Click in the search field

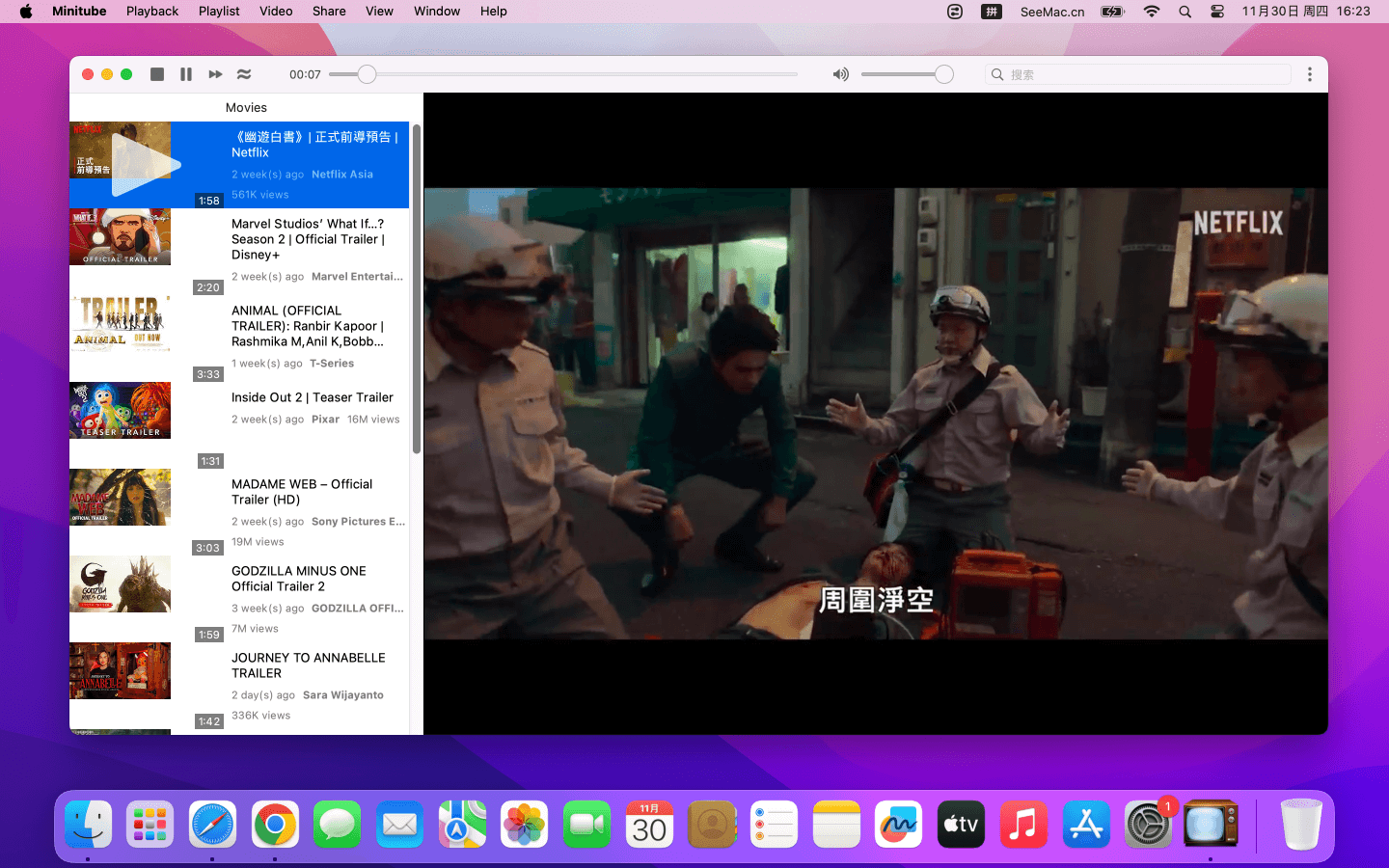[1138, 74]
